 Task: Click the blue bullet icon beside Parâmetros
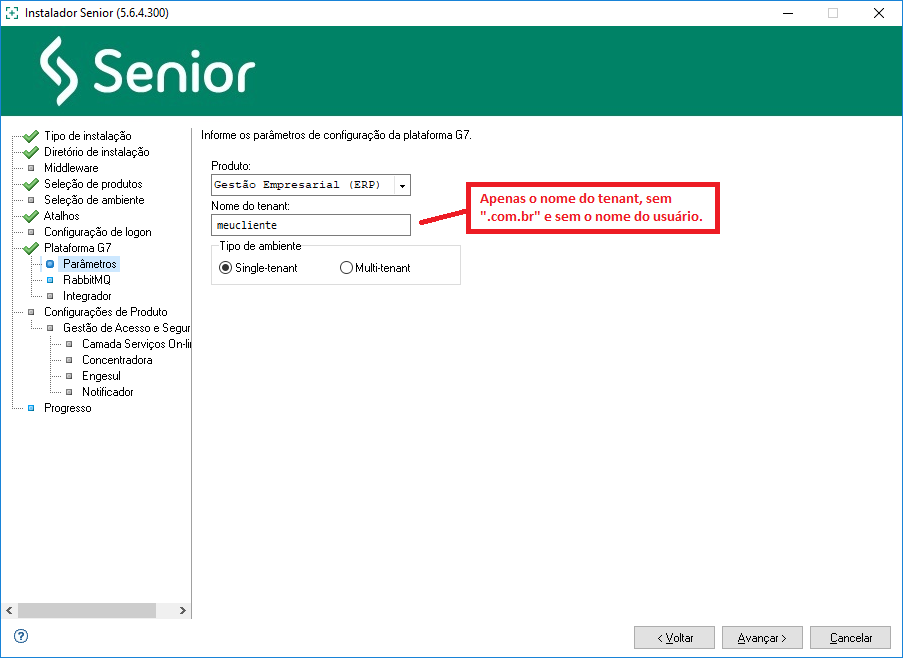click(50, 264)
